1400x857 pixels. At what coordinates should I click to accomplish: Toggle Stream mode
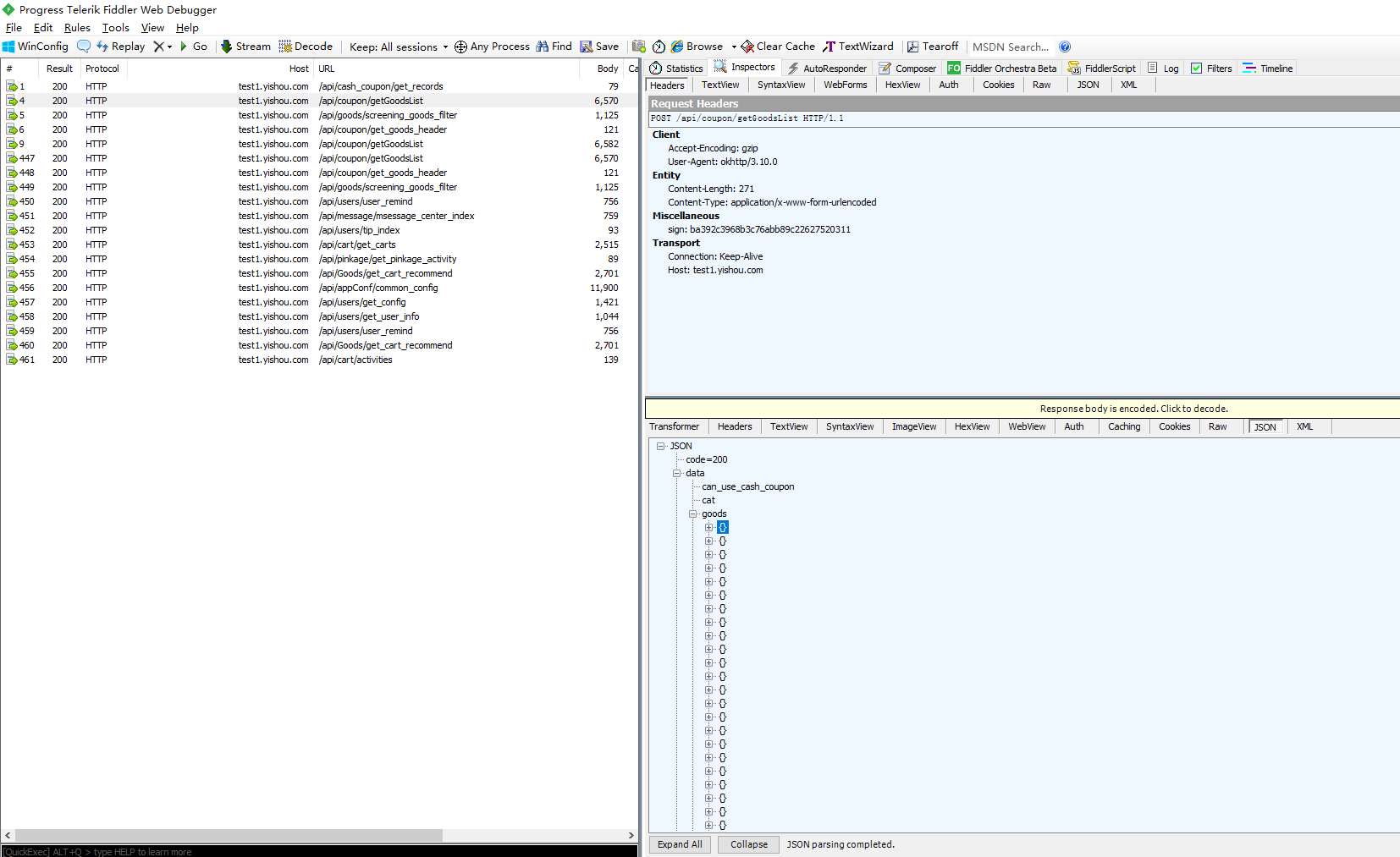[x=245, y=47]
